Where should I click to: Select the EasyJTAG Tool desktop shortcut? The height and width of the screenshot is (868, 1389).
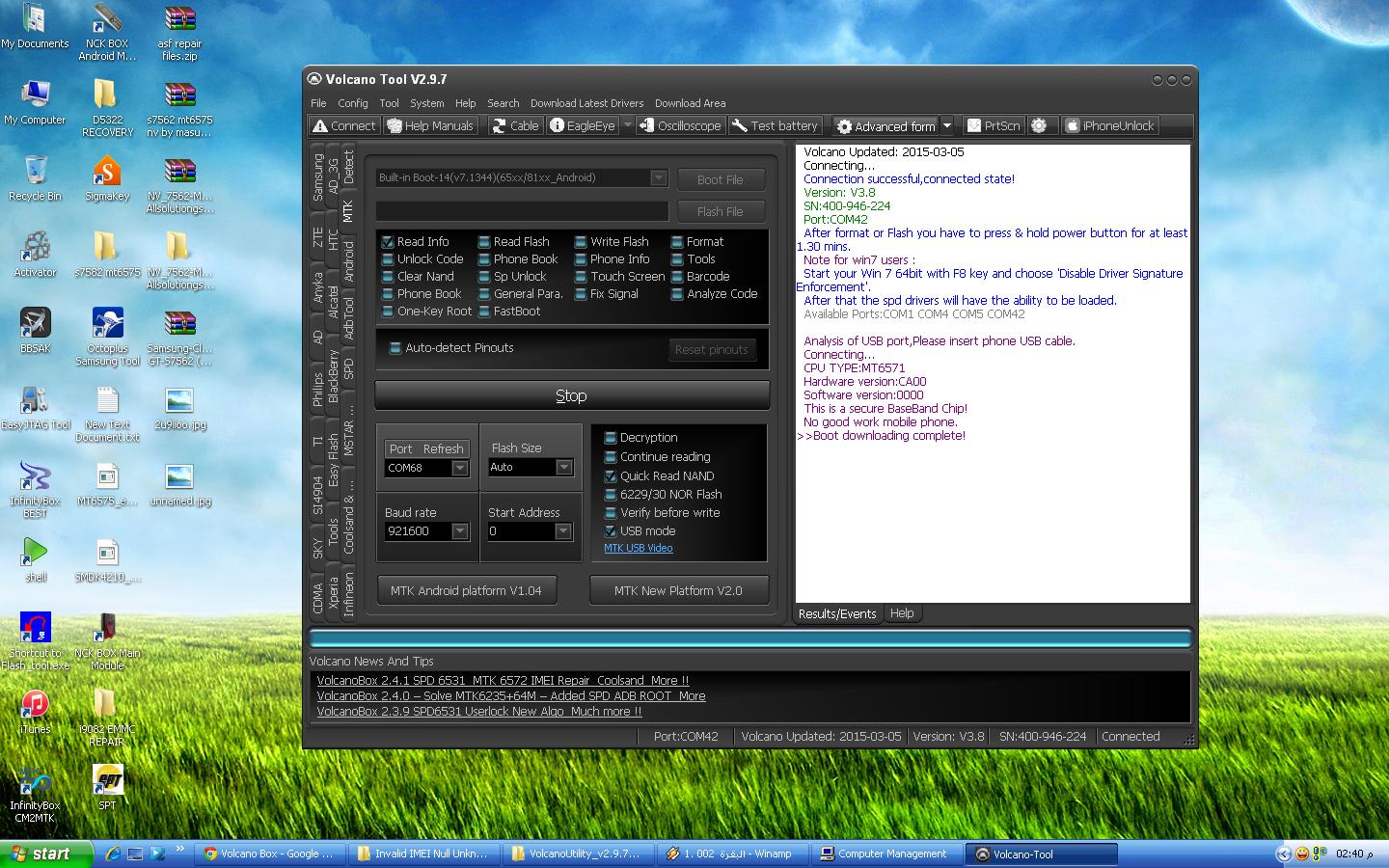point(36,408)
